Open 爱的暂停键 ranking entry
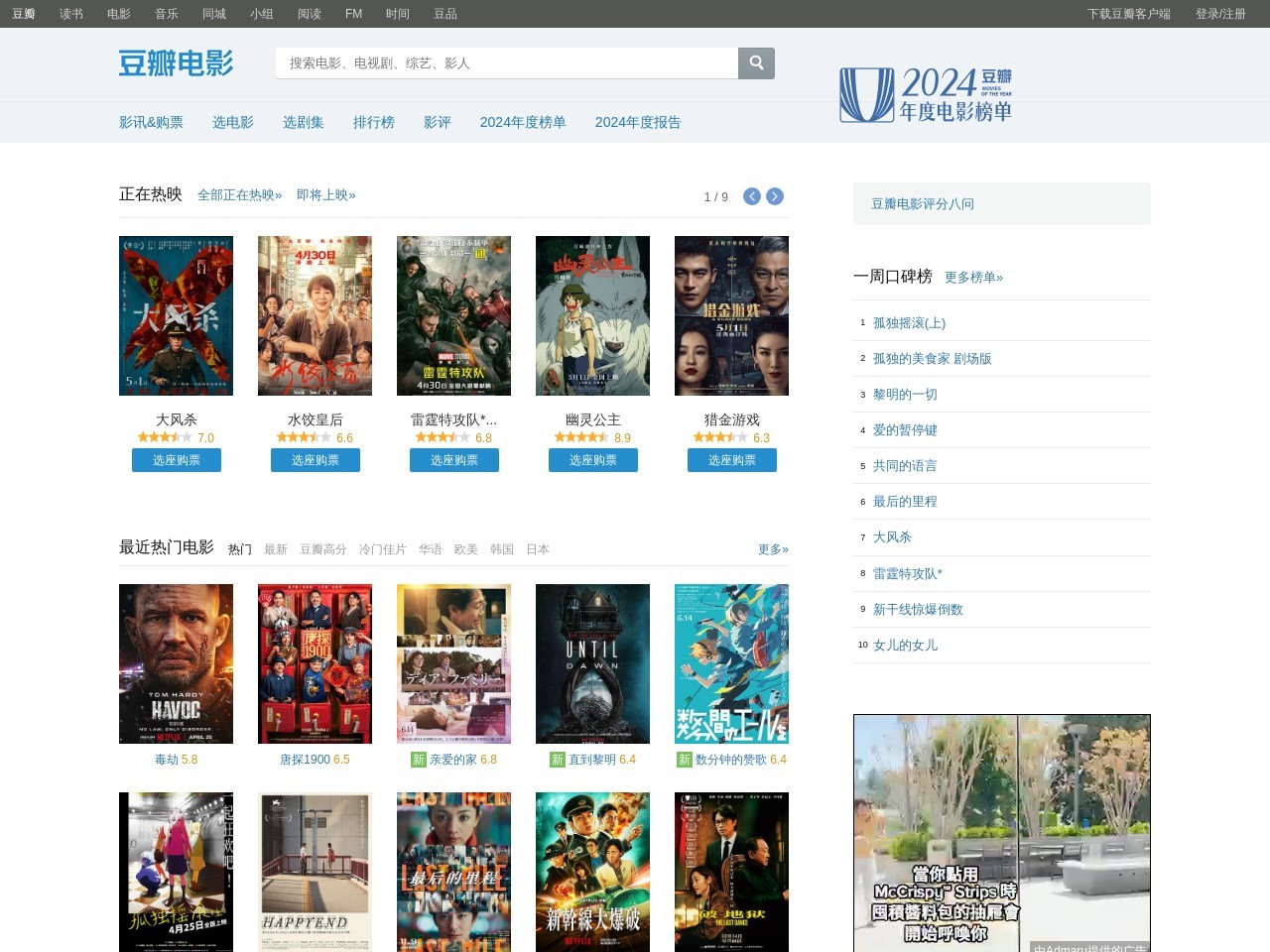 pyautogui.click(x=905, y=429)
